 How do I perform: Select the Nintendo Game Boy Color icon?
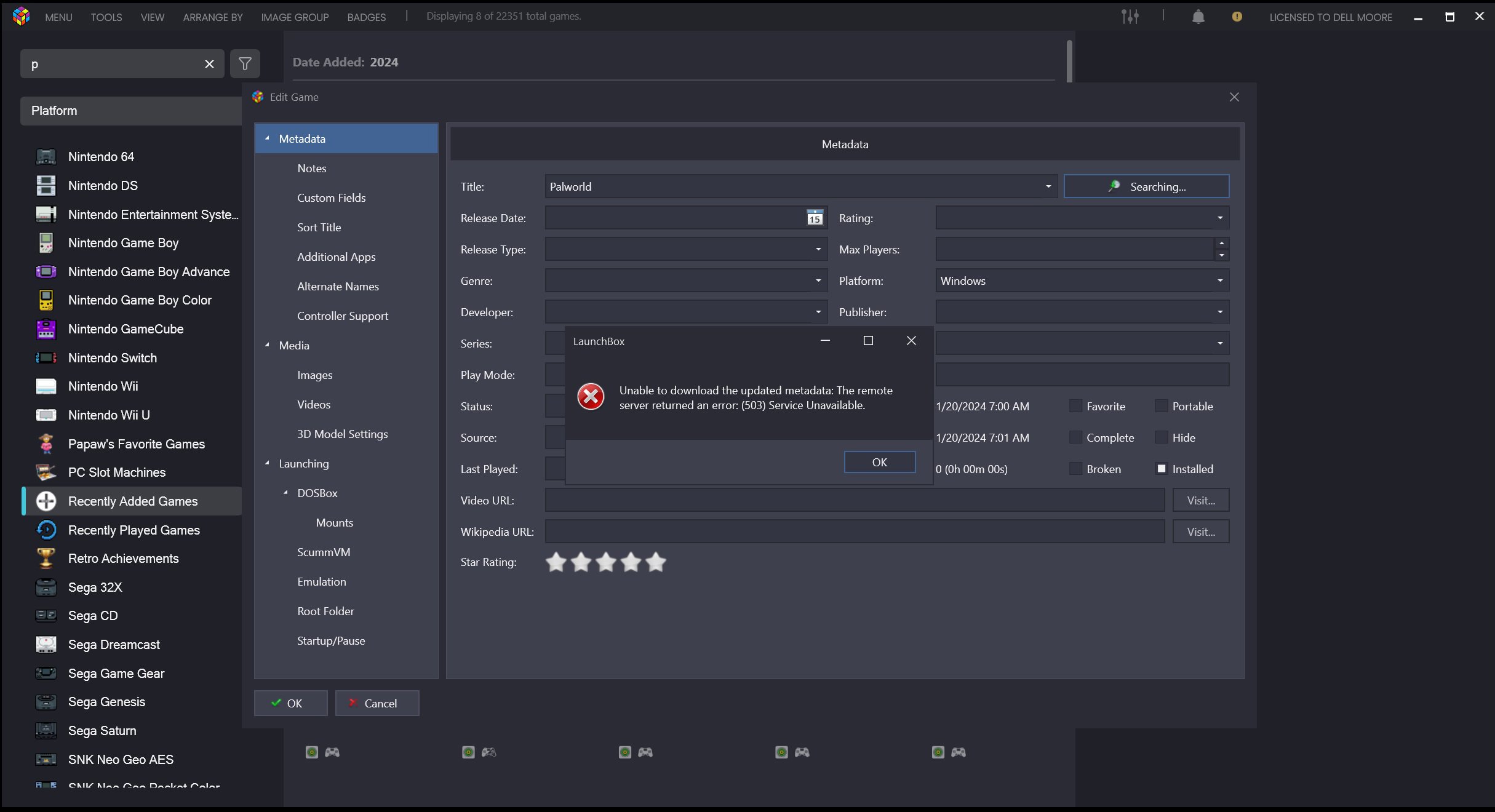46,300
